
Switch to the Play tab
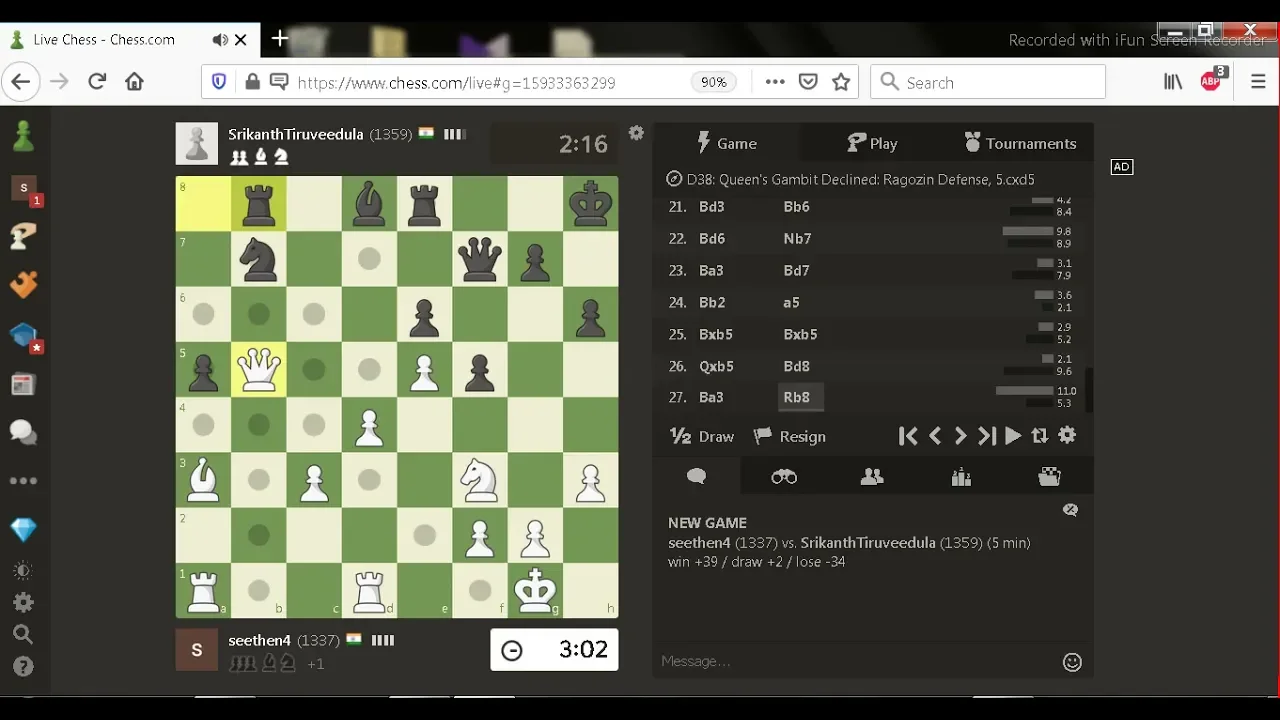871,143
